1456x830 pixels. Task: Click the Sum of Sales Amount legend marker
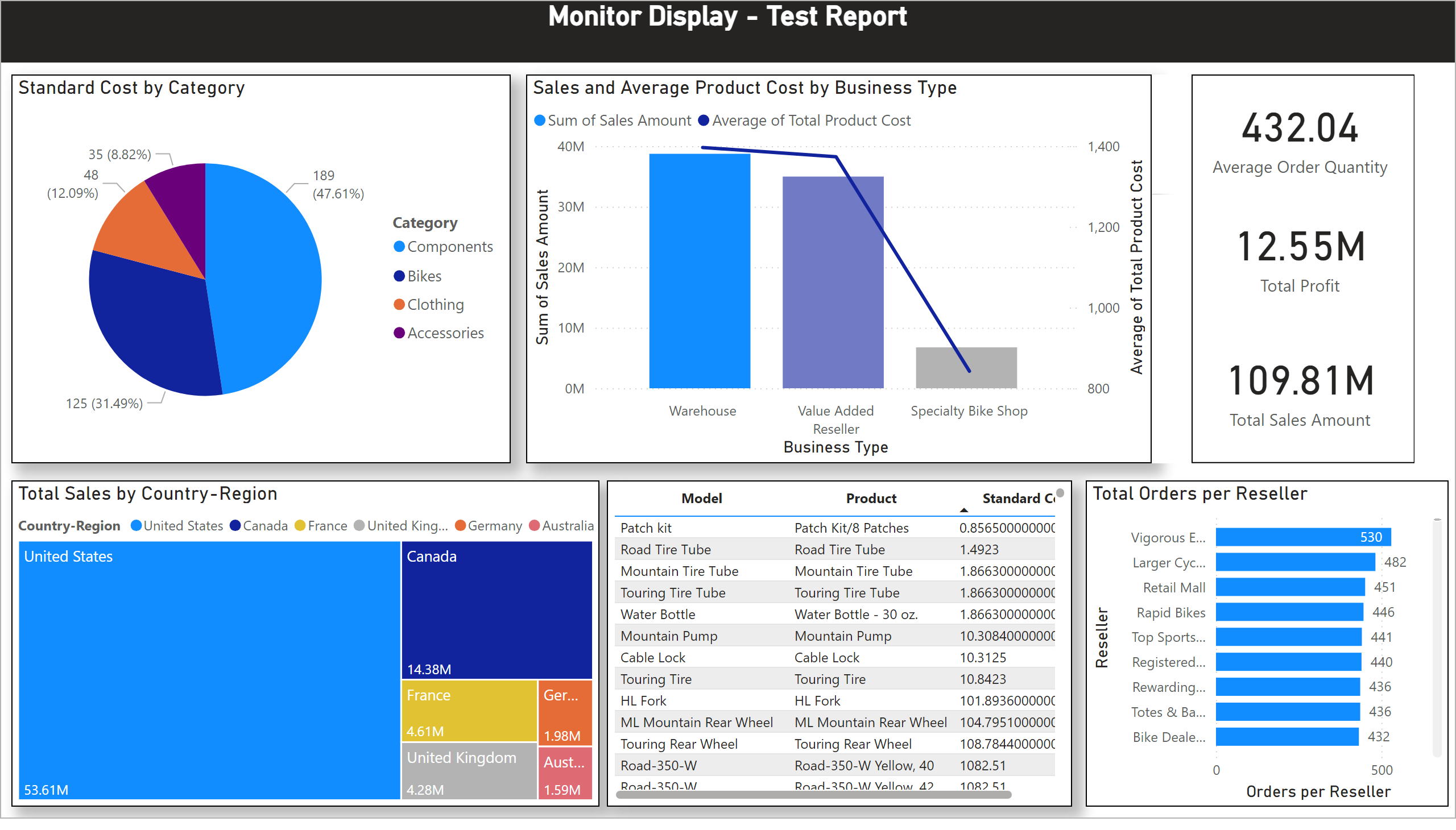(x=539, y=121)
